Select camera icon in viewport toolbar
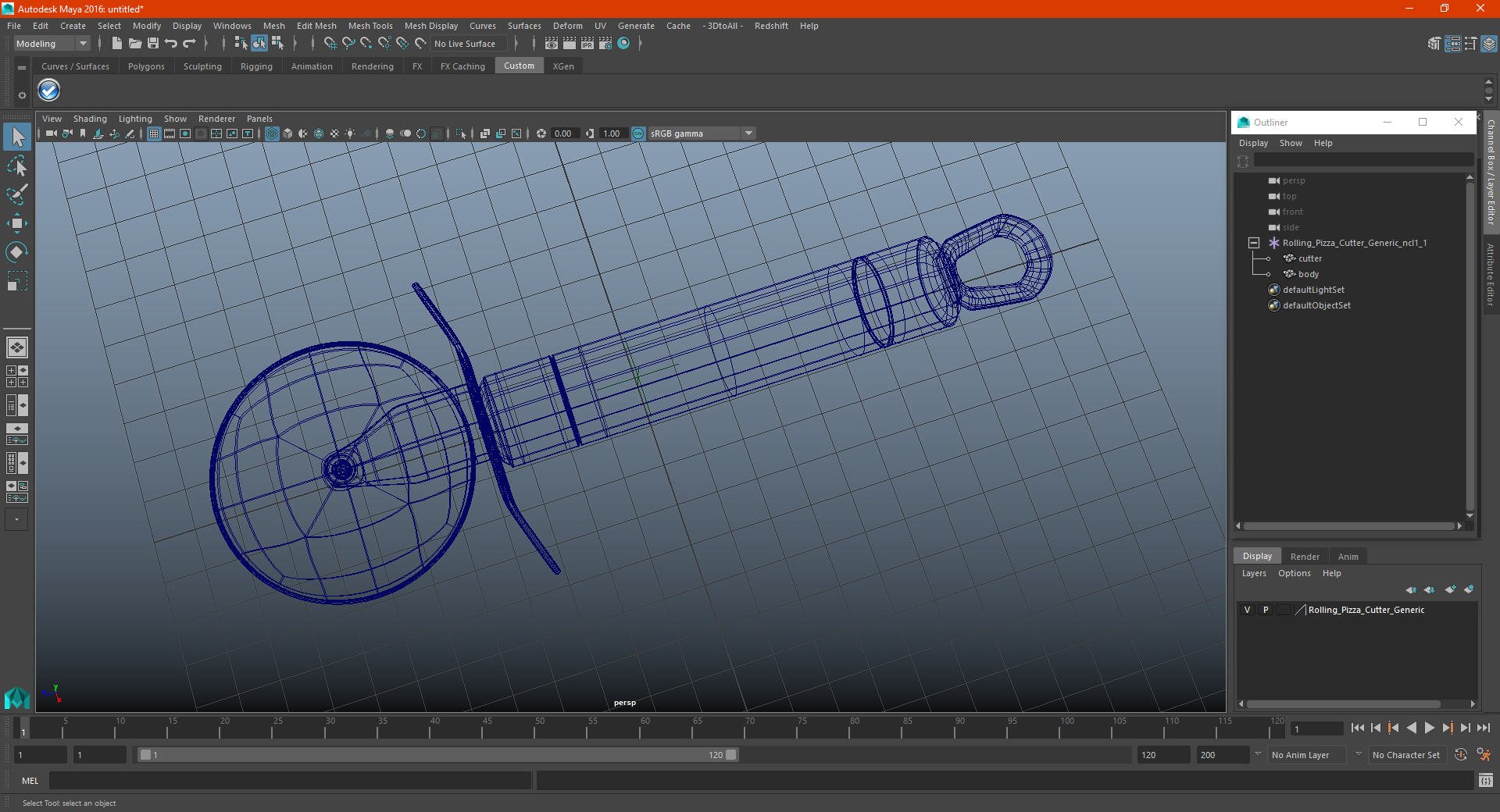This screenshot has width=1500, height=812. click(51, 134)
